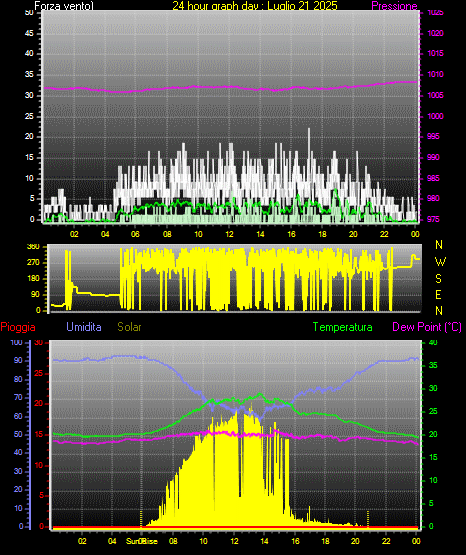
Task: Click humidity axis value 90
Action: (18, 360)
